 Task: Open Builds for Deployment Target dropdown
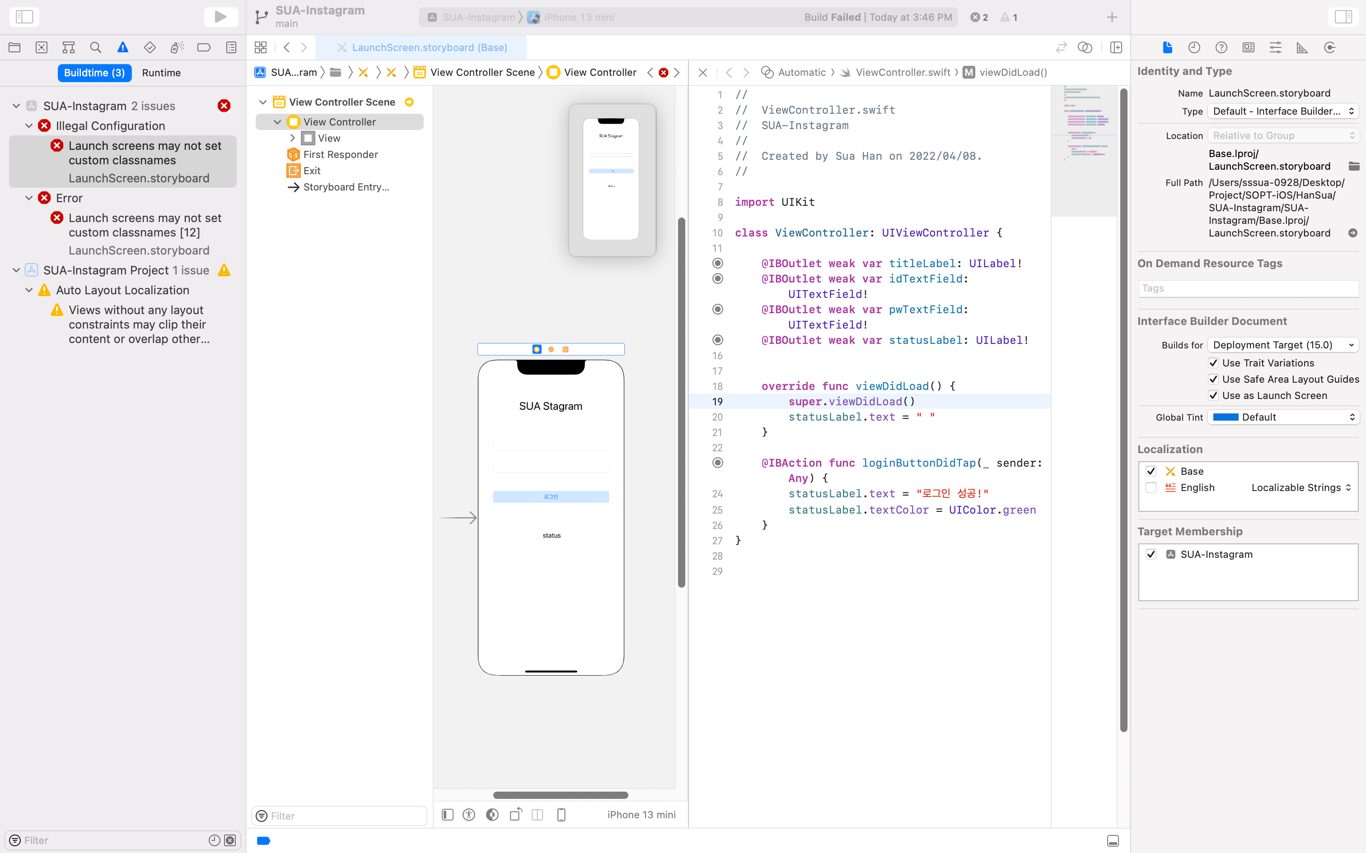point(1283,345)
